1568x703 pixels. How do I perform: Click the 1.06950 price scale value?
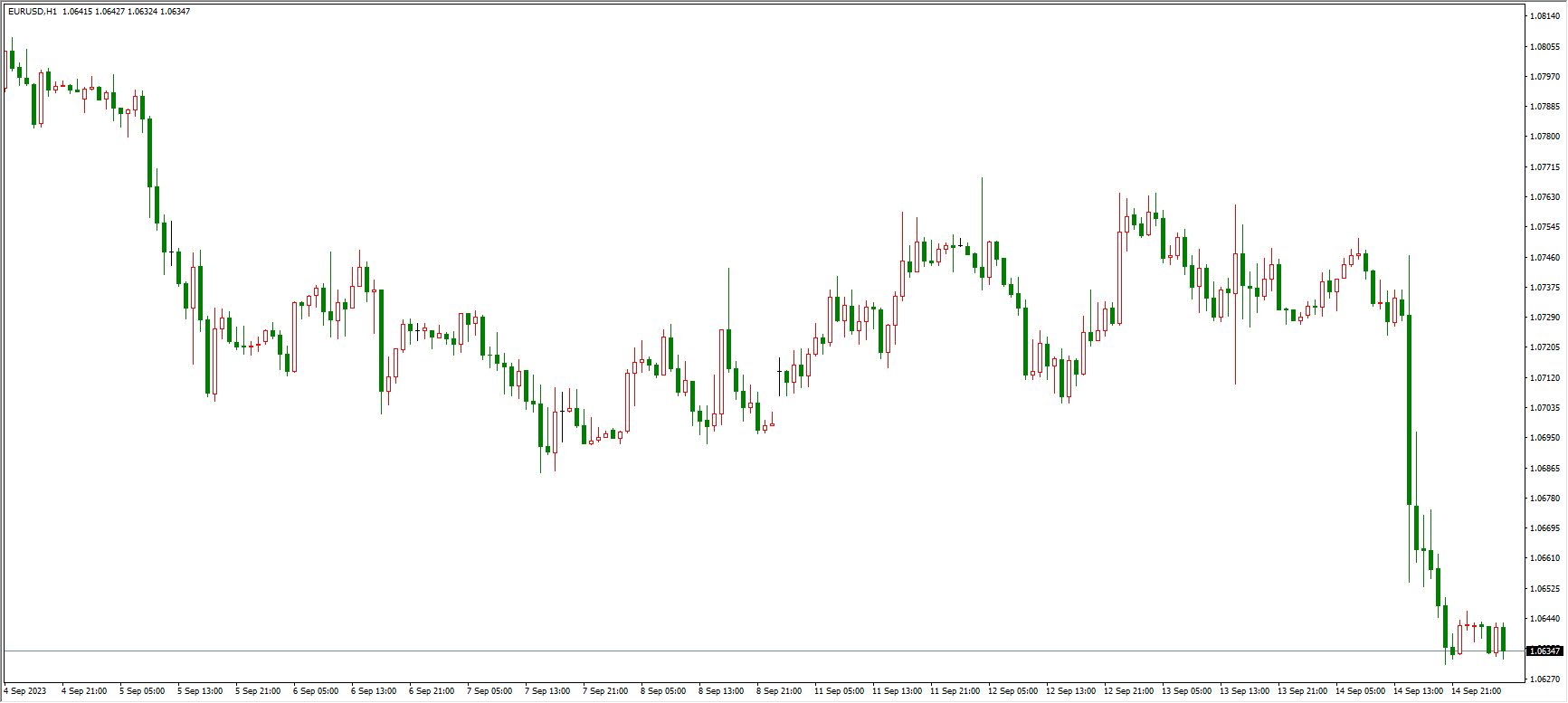1545,438
